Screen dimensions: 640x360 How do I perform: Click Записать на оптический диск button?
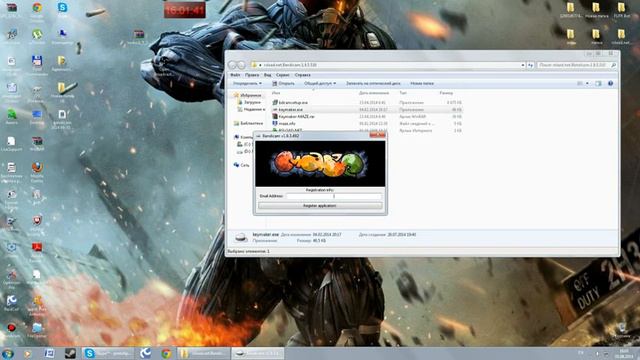pos(373,83)
